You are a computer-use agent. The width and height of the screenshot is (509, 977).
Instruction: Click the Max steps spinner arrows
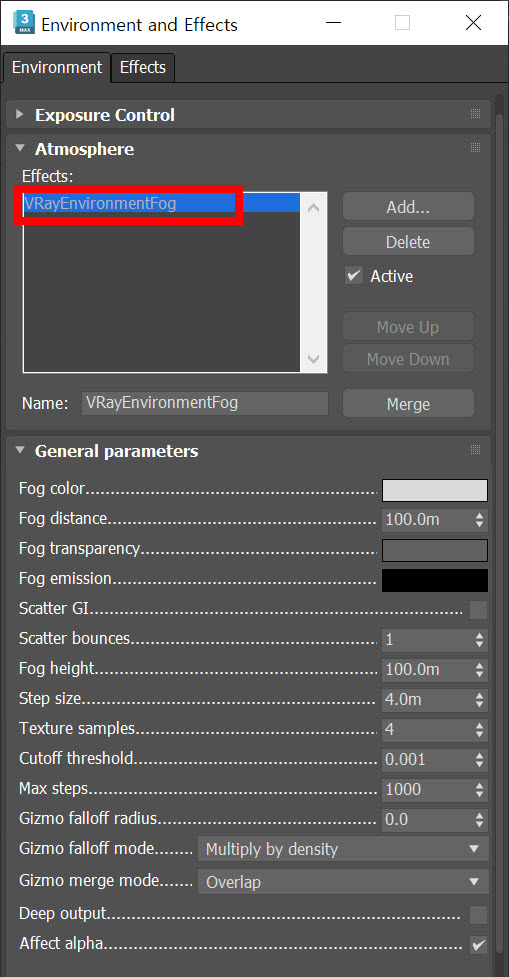tap(479, 789)
